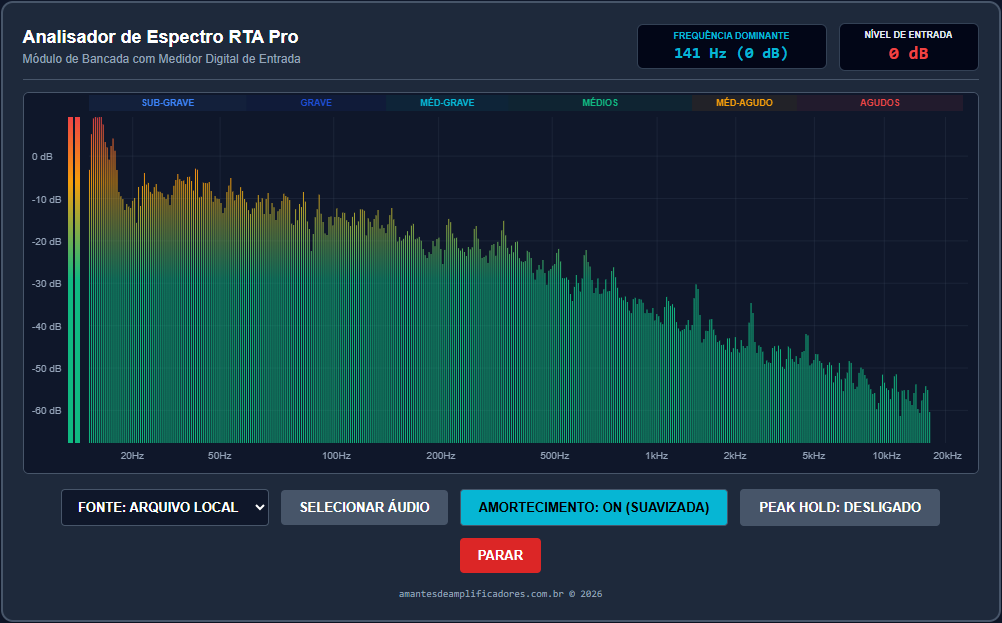Screen dimensions: 1002x623
Task: Click the -60 dB axis label
Action: tap(46, 411)
